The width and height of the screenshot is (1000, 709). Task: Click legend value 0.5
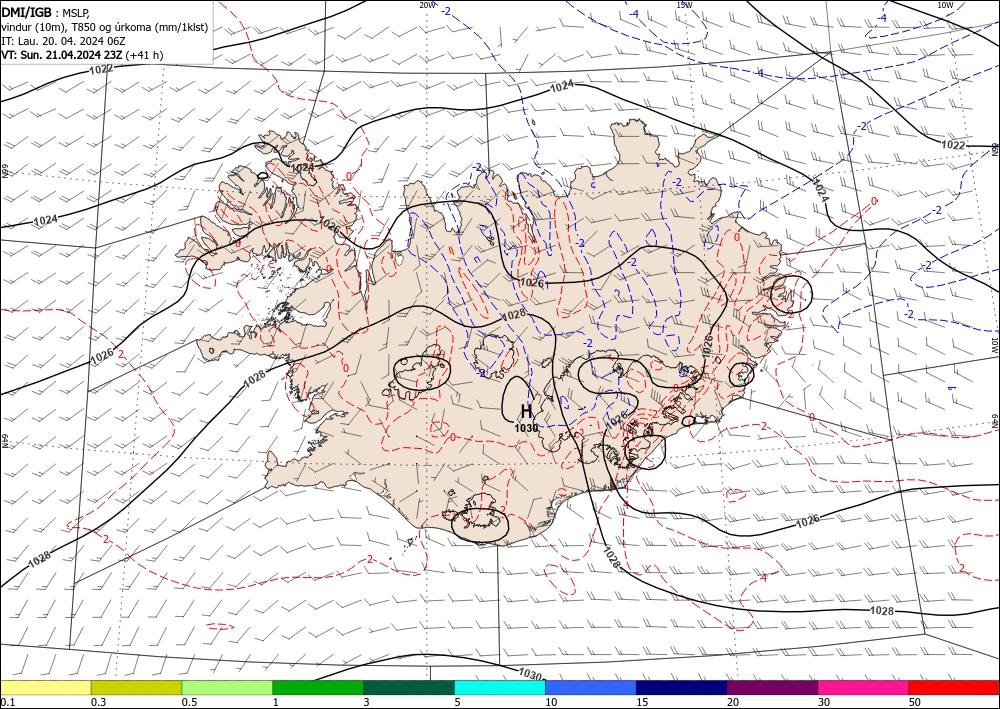(189, 702)
